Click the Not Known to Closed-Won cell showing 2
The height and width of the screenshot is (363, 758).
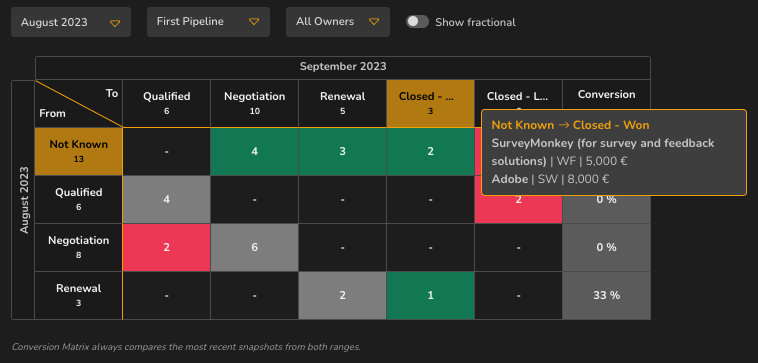click(x=430, y=151)
